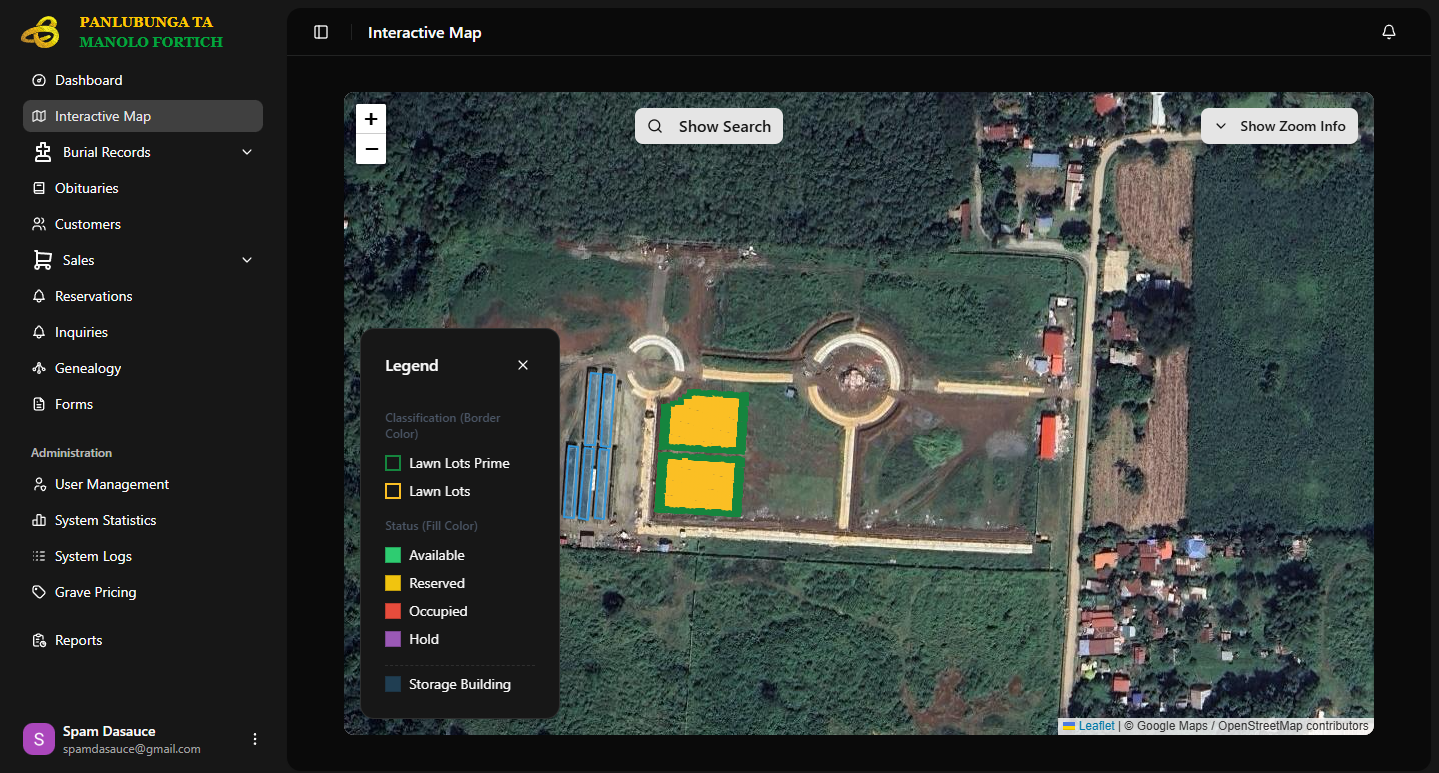This screenshot has height=773, width=1439.
Task: Click the Spam Dasauce profile avatar
Action: point(39,739)
